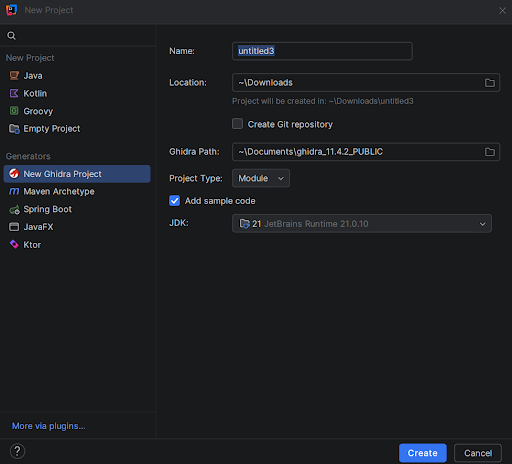Click into the Name text field
Viewport: 512px width, 464px height.
click(322, 51)
